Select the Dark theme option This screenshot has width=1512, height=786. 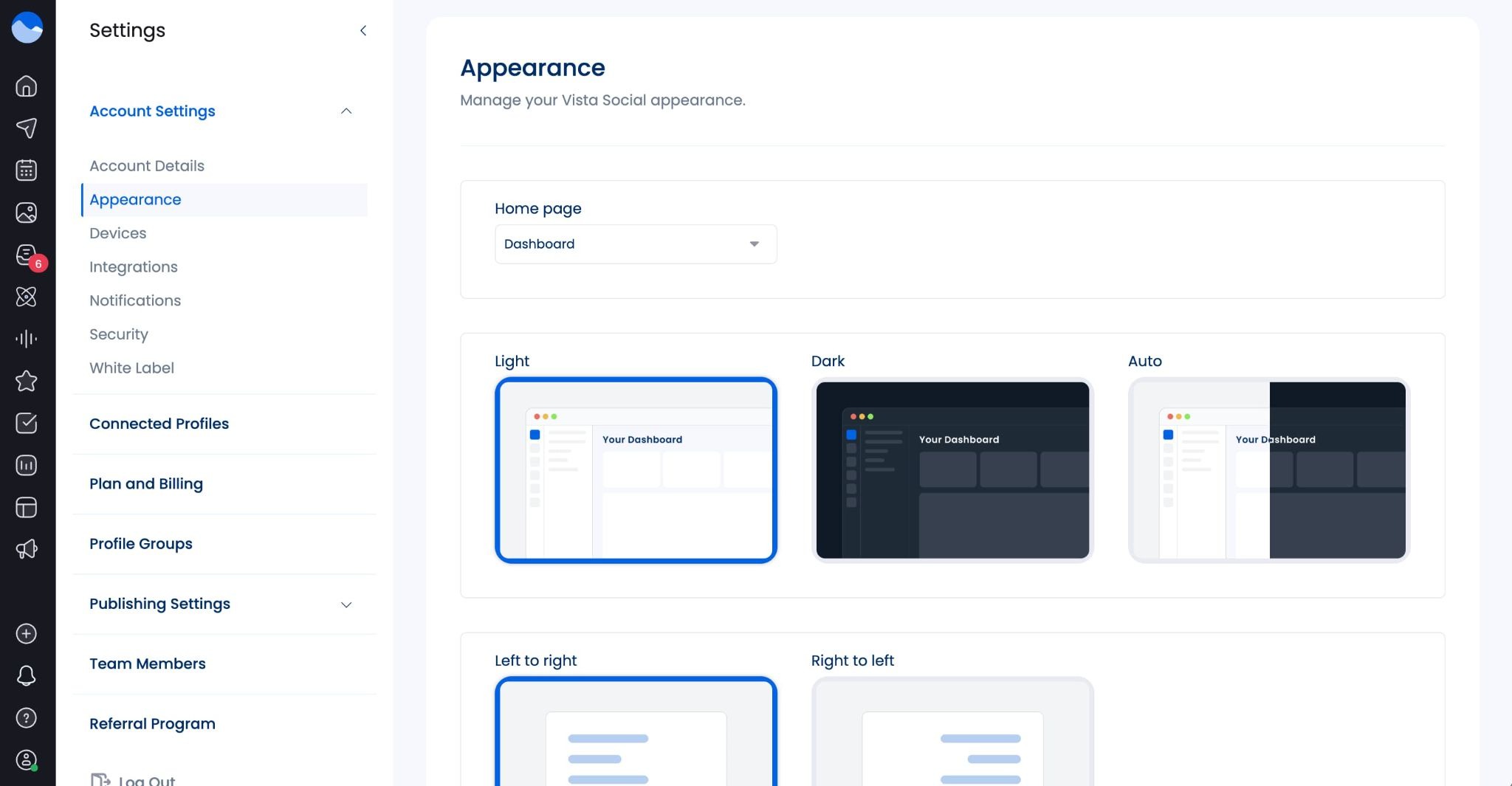click(x=952, y=470)
